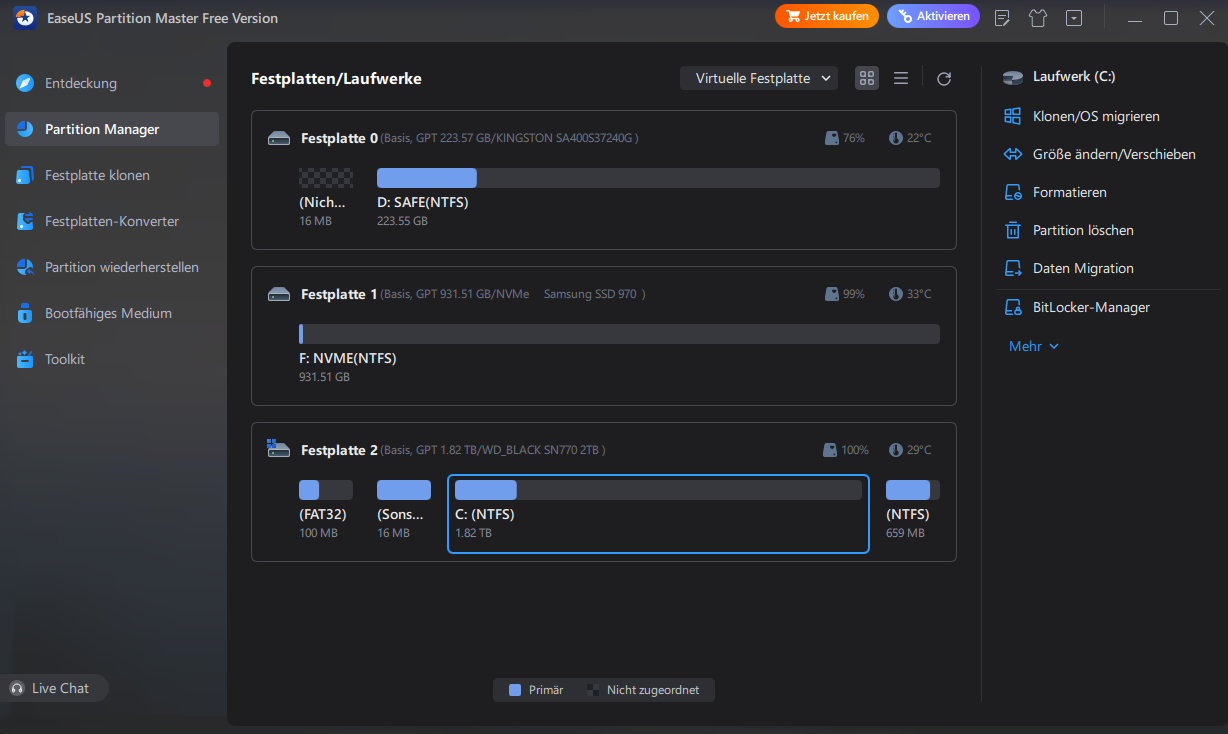
Task: Select the F: NVME(NTFS) partition bar
Action: pos(619,334)
